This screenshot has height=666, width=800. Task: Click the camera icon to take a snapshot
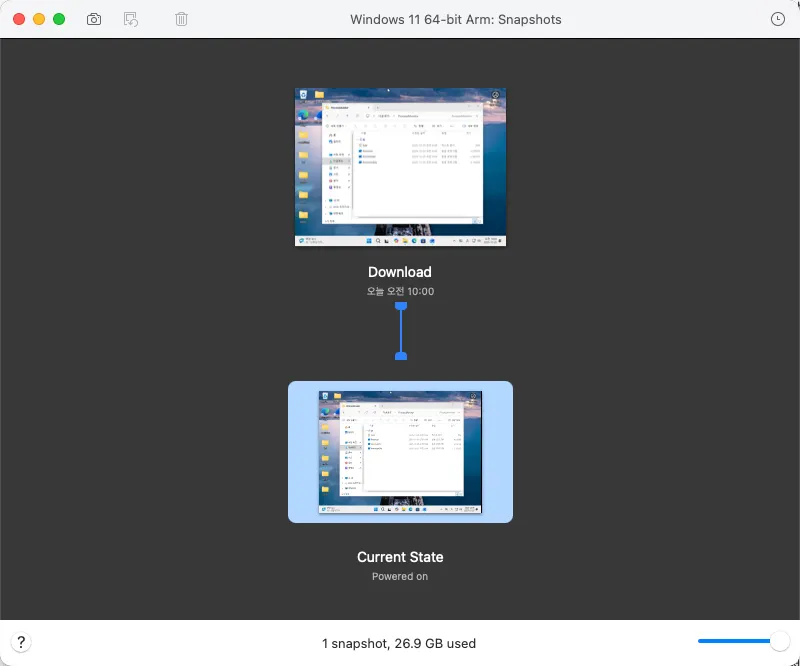(94, 19)
